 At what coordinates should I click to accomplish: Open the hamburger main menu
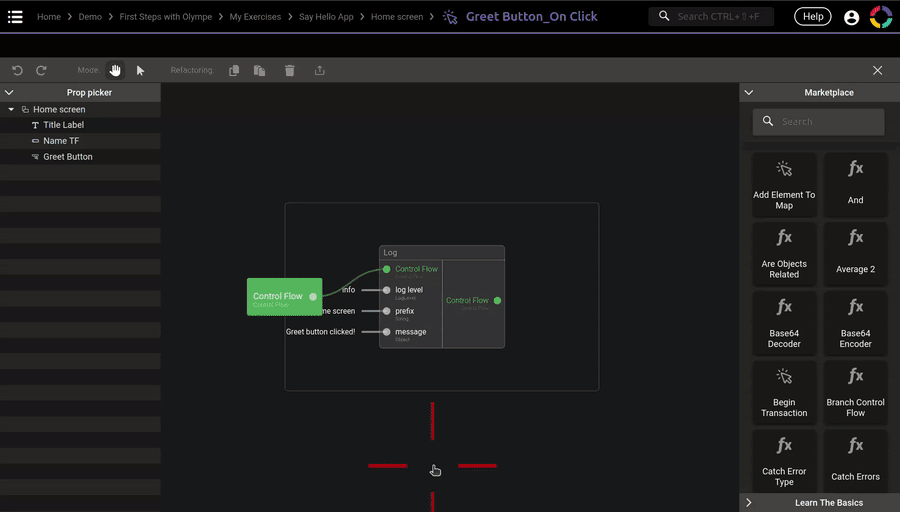click(x=15, y=17)
